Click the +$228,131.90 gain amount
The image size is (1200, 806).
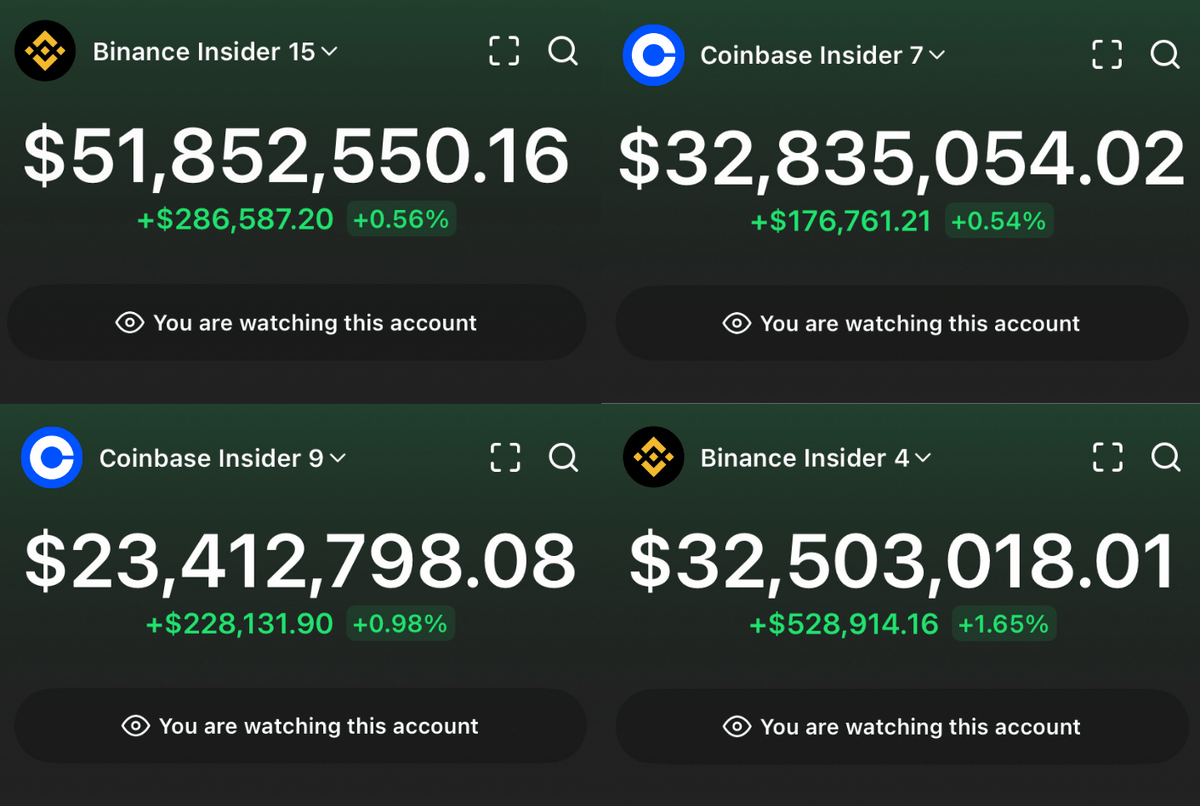240,624
